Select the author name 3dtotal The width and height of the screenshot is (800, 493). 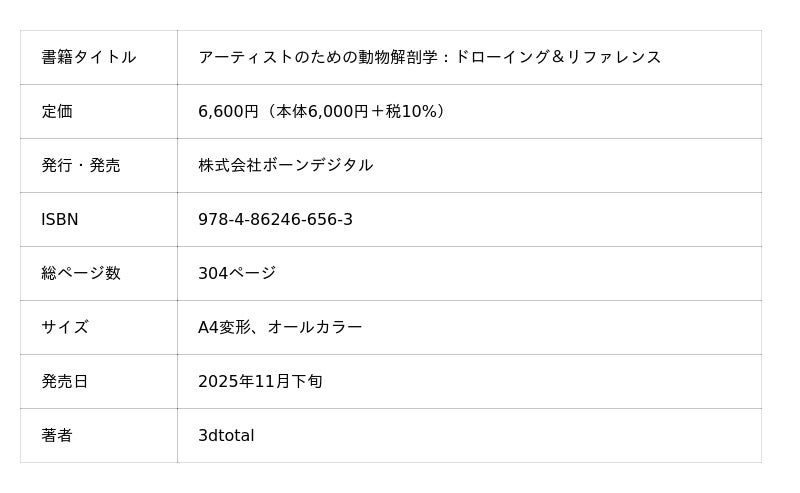[x=226, y=435]
